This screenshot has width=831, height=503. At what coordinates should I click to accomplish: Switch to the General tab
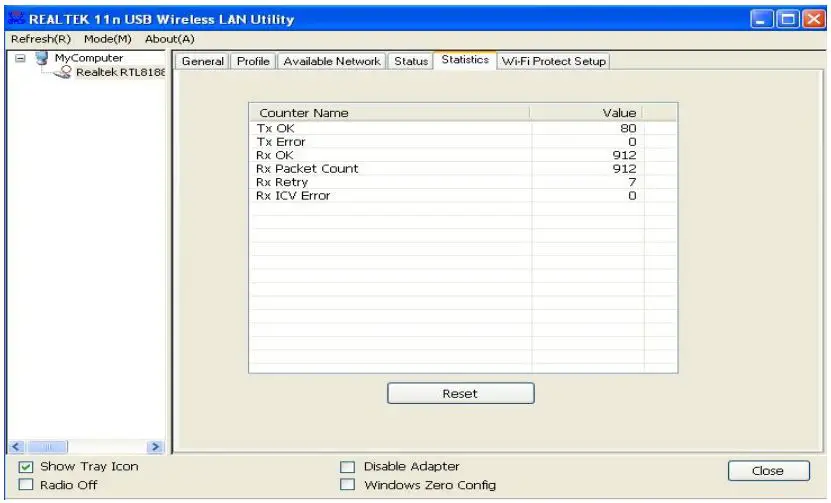[x=202, y=61]
